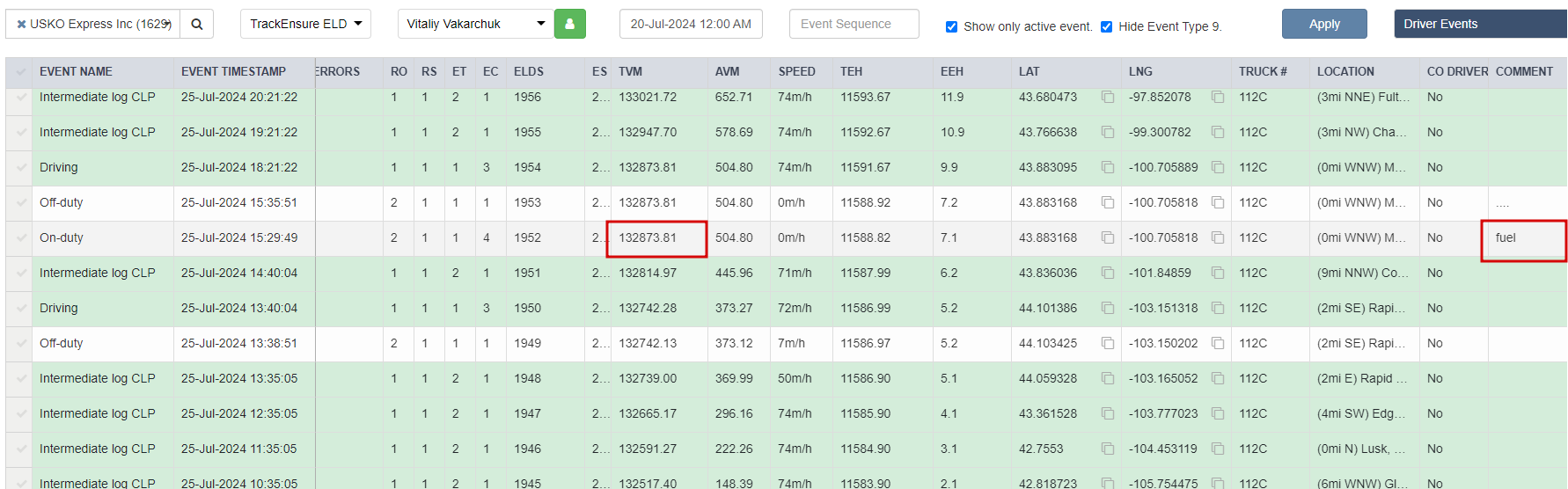1568x489 pixels.
Task: Sort by the TRUCK # column header
Action: tap(1263, 71)
